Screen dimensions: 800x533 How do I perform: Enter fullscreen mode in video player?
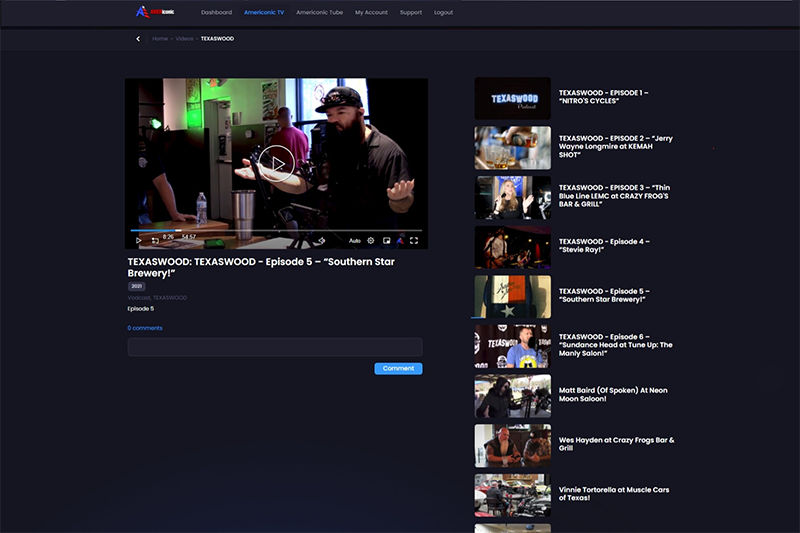pos(414,241)
